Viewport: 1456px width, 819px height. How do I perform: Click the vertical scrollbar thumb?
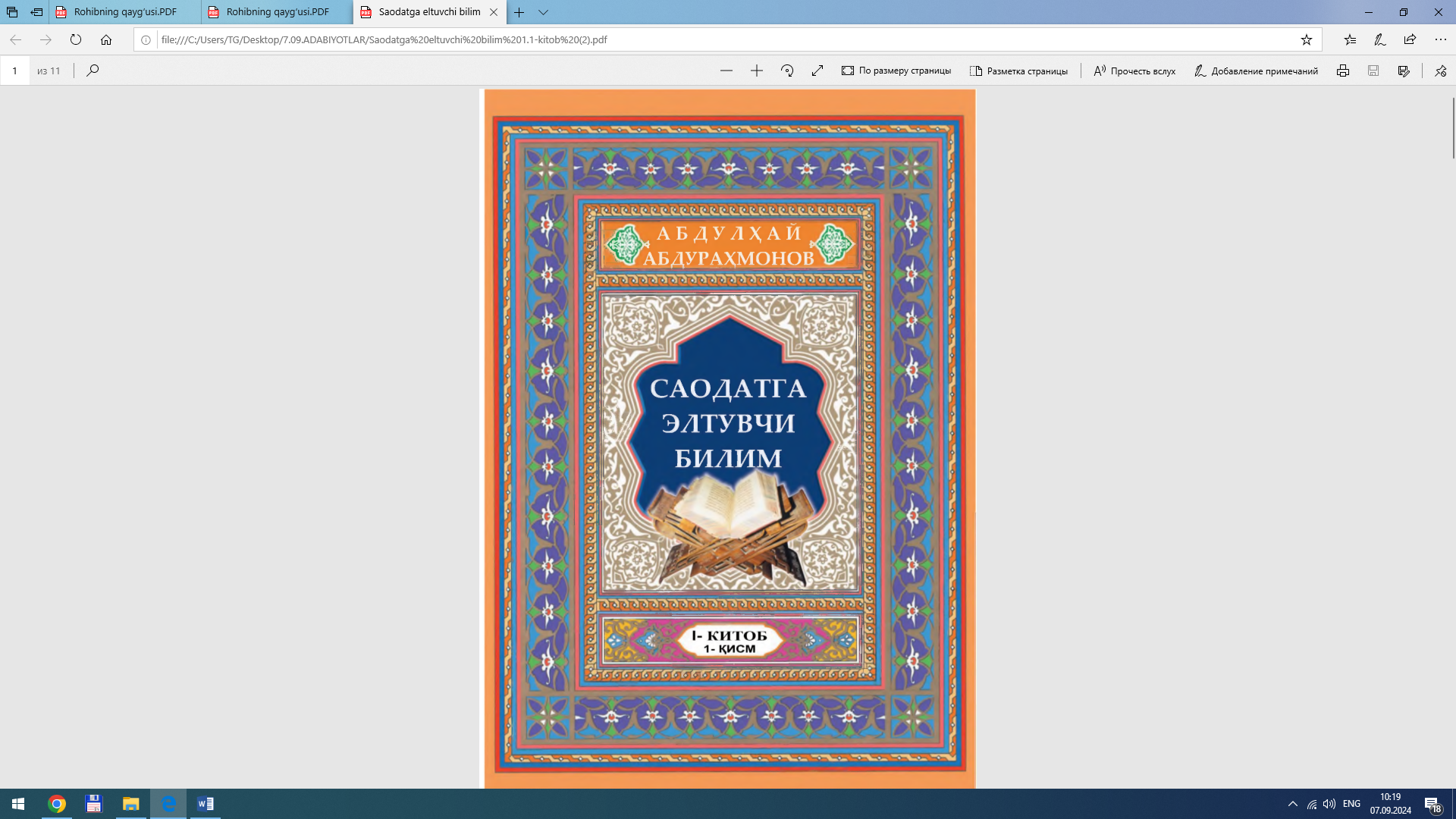pos(1453,127)
